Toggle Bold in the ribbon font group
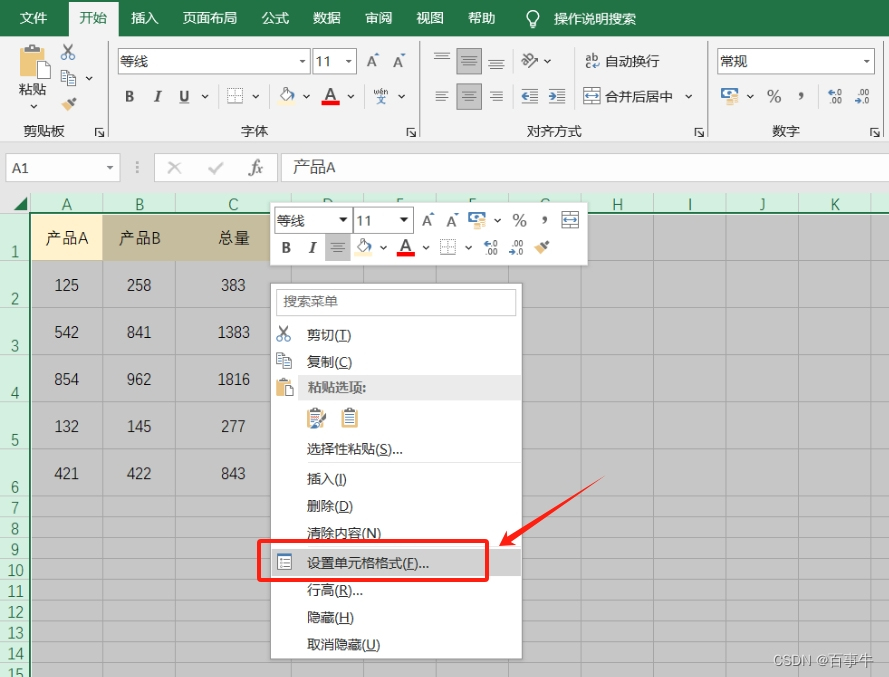This screenshot has height=677, width=889. click(130, 96)
